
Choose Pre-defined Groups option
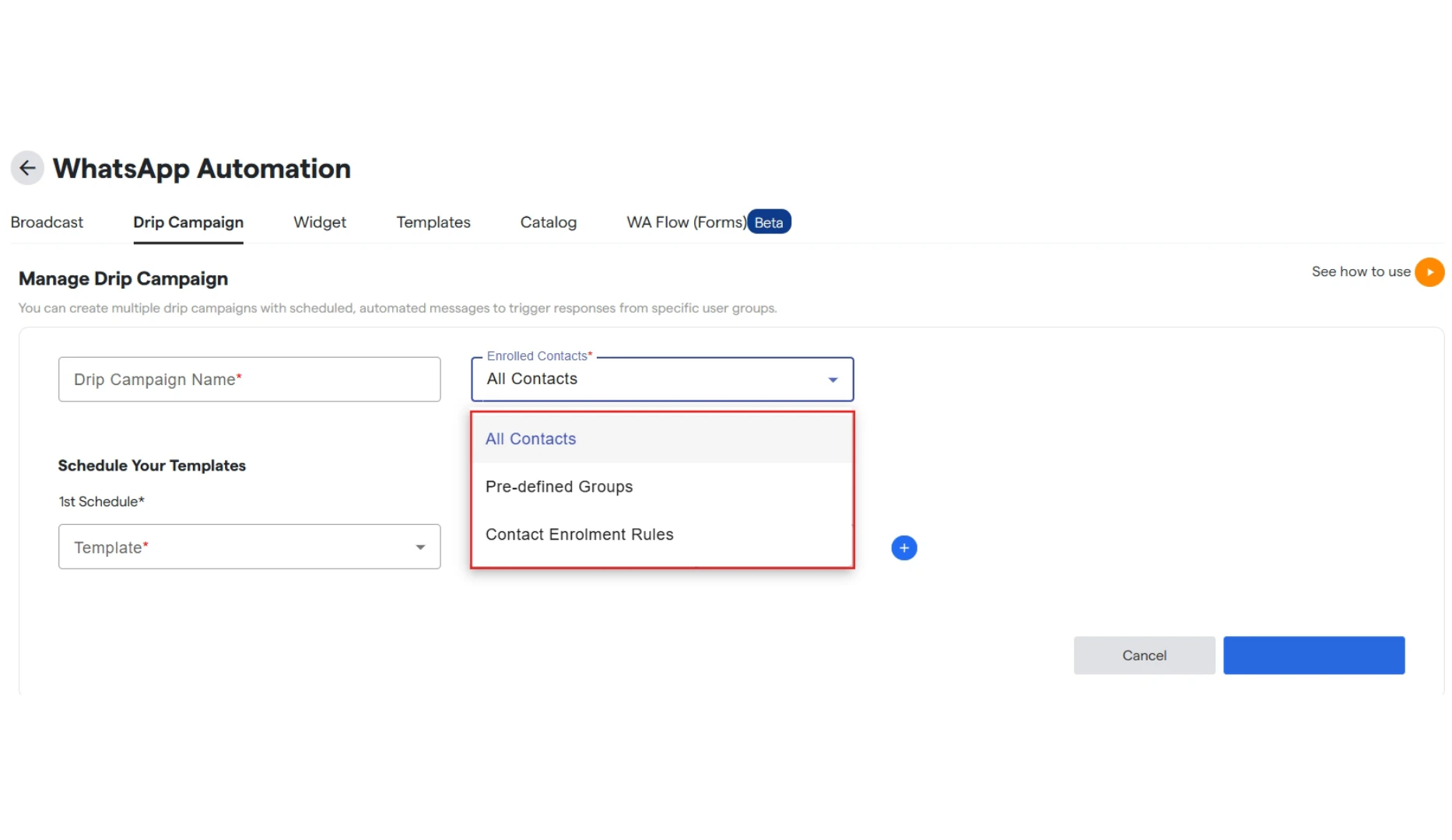[662, 487]
